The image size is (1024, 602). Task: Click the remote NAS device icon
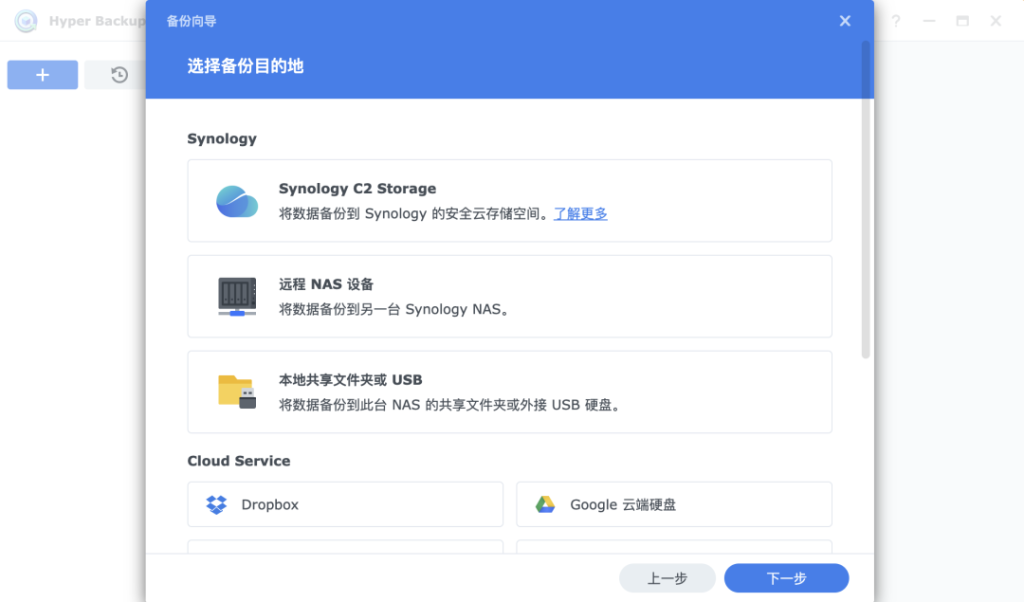point(237,297)
